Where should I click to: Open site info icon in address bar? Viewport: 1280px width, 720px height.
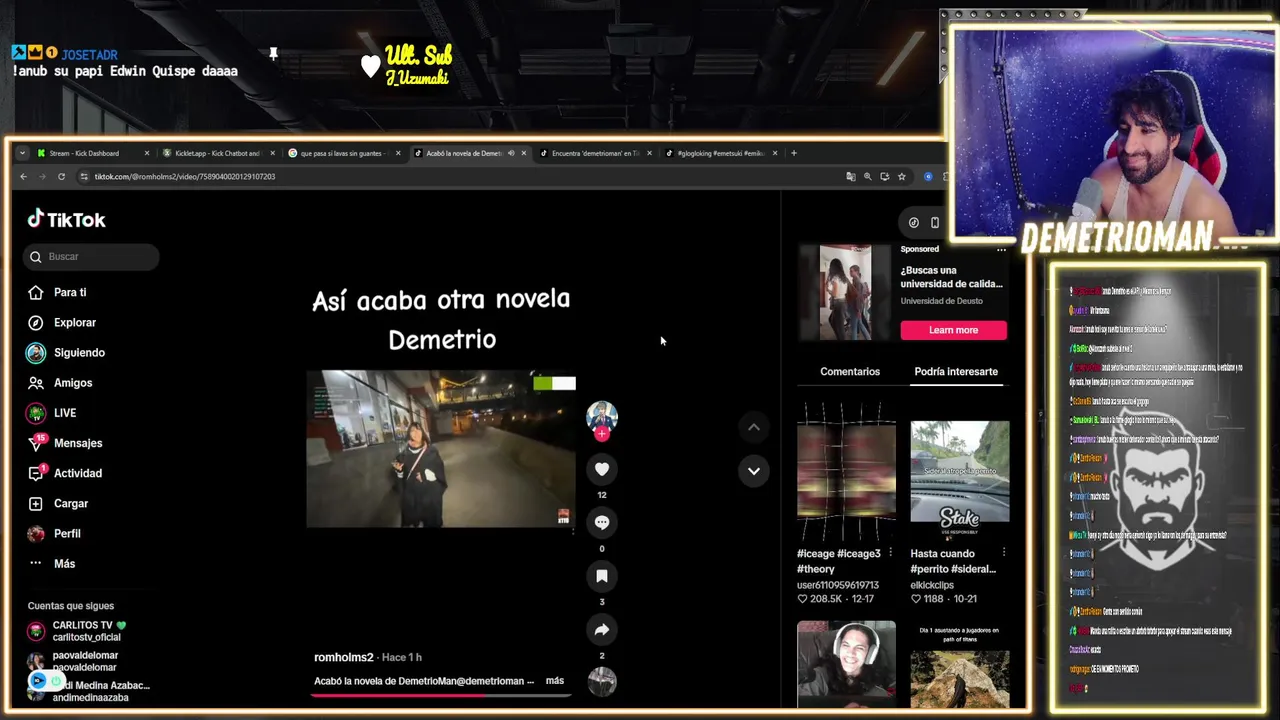(84, 177)
